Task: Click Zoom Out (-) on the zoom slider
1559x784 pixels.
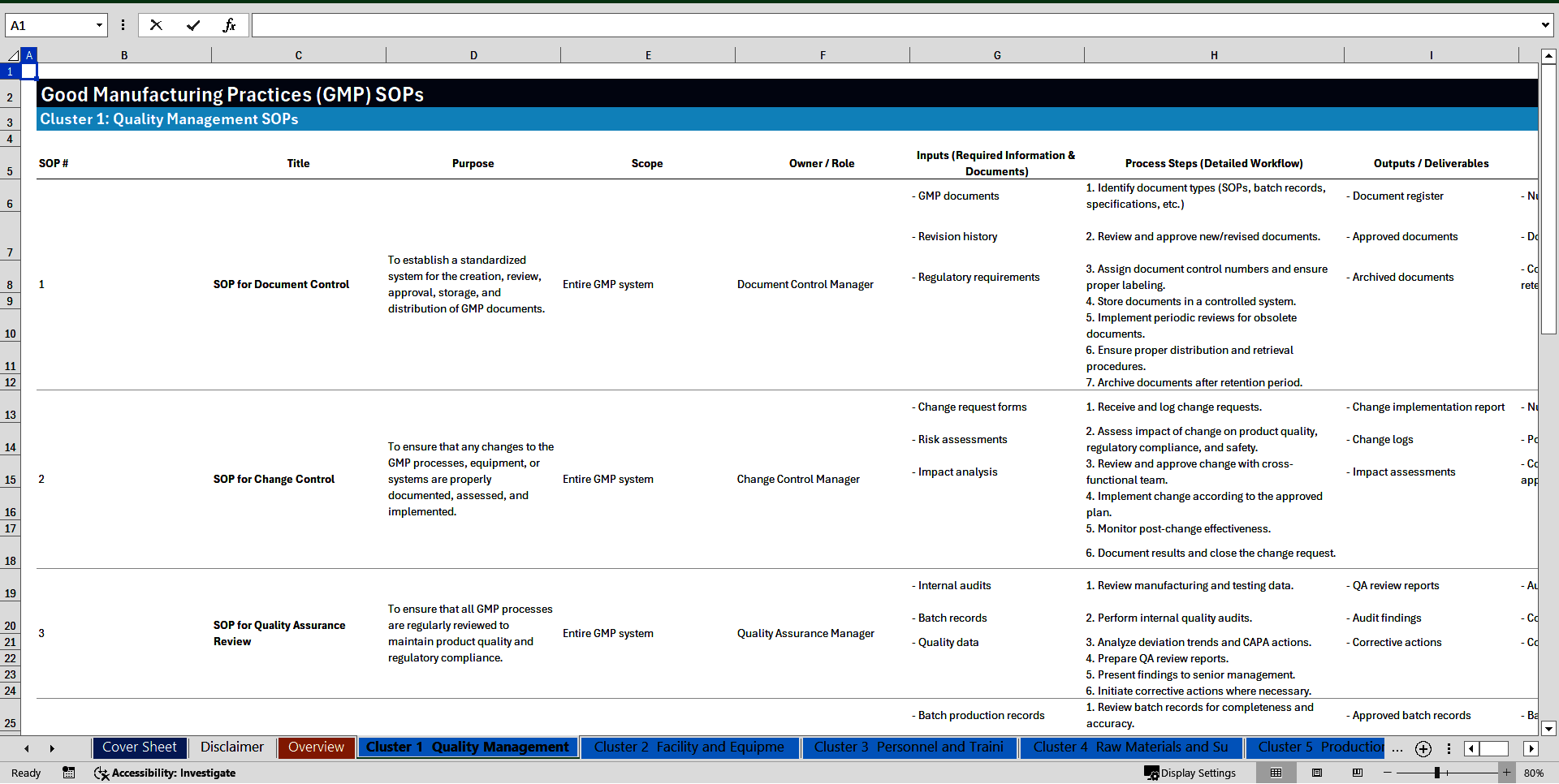Action: (x=1388, y=773)
